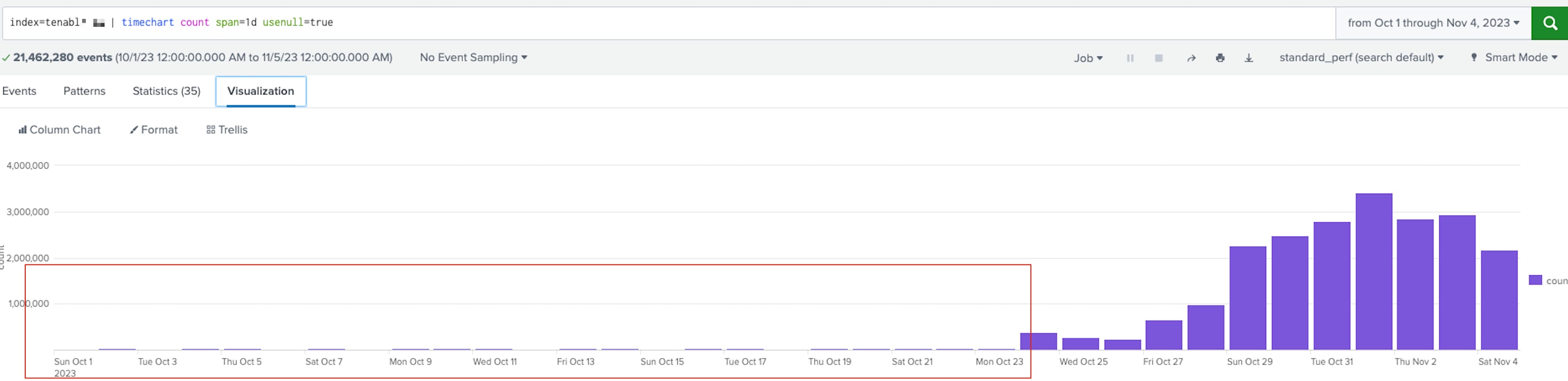Viewport: 1568px width, 381px height.
Task: Click the Sun Oct 29 column bar
Action: click(x=1248, y=298)
